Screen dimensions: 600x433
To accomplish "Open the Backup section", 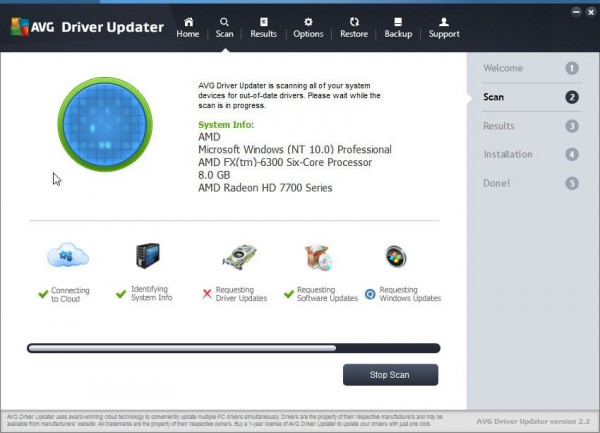I will [398, 28].
